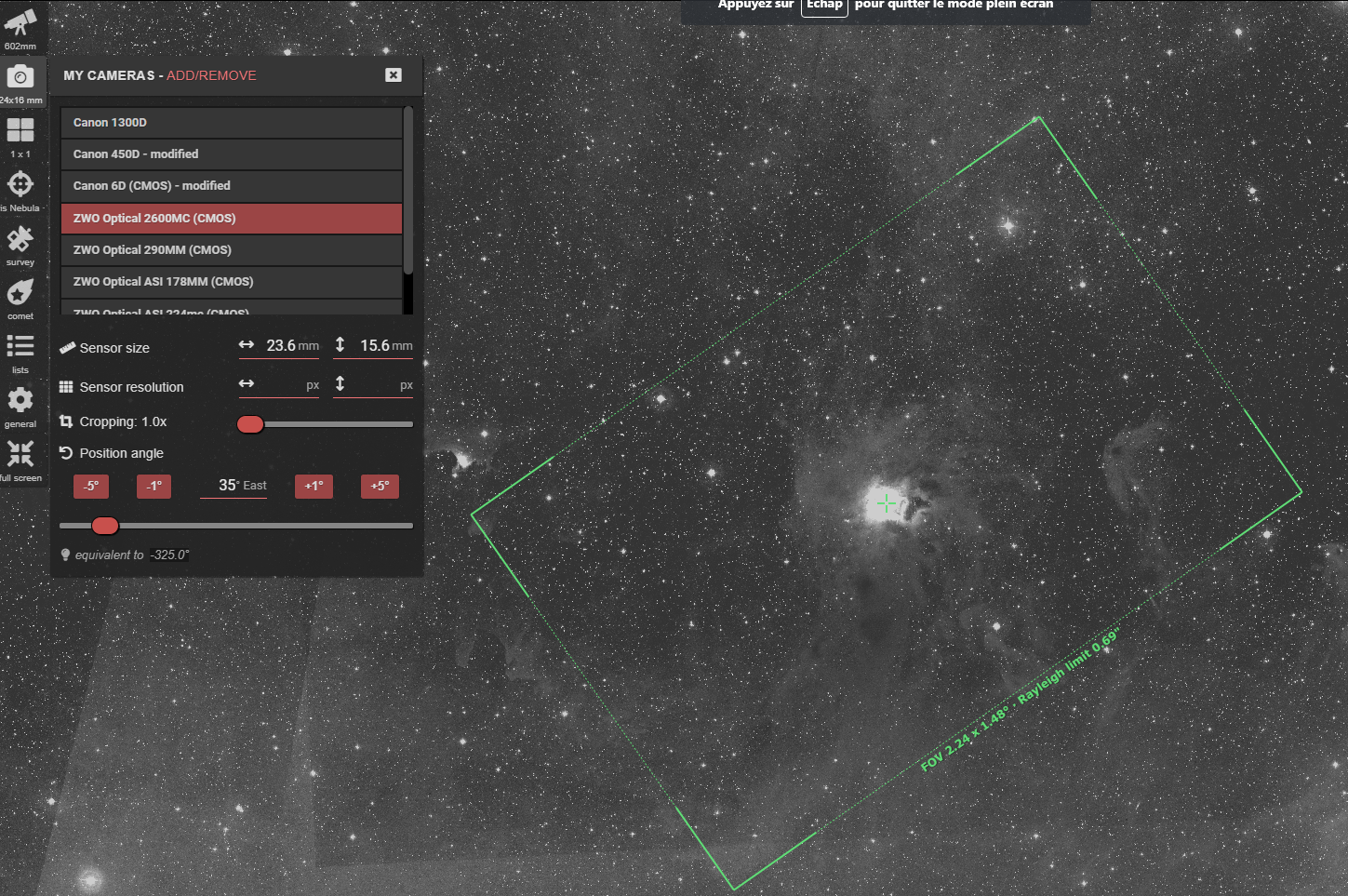The width and height of the screenshot is (1348, 896).
Task: Edit sensor height 15.6 mm field
Action: pyautogui.click(x=373, y=346)
